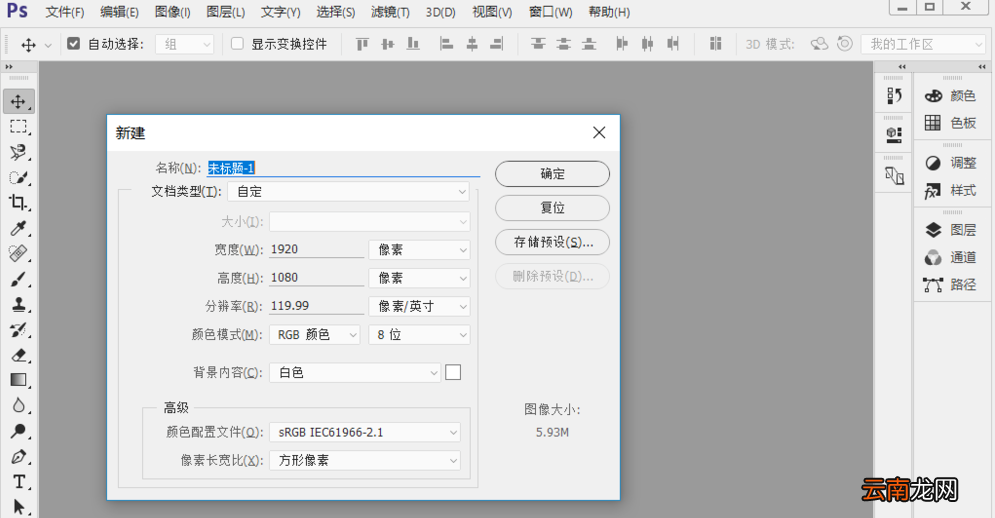Image resolution: width=995 pixels, height=518 pixels.
Task: Open the 帮助(H) menu
Action: click(609, 12)
